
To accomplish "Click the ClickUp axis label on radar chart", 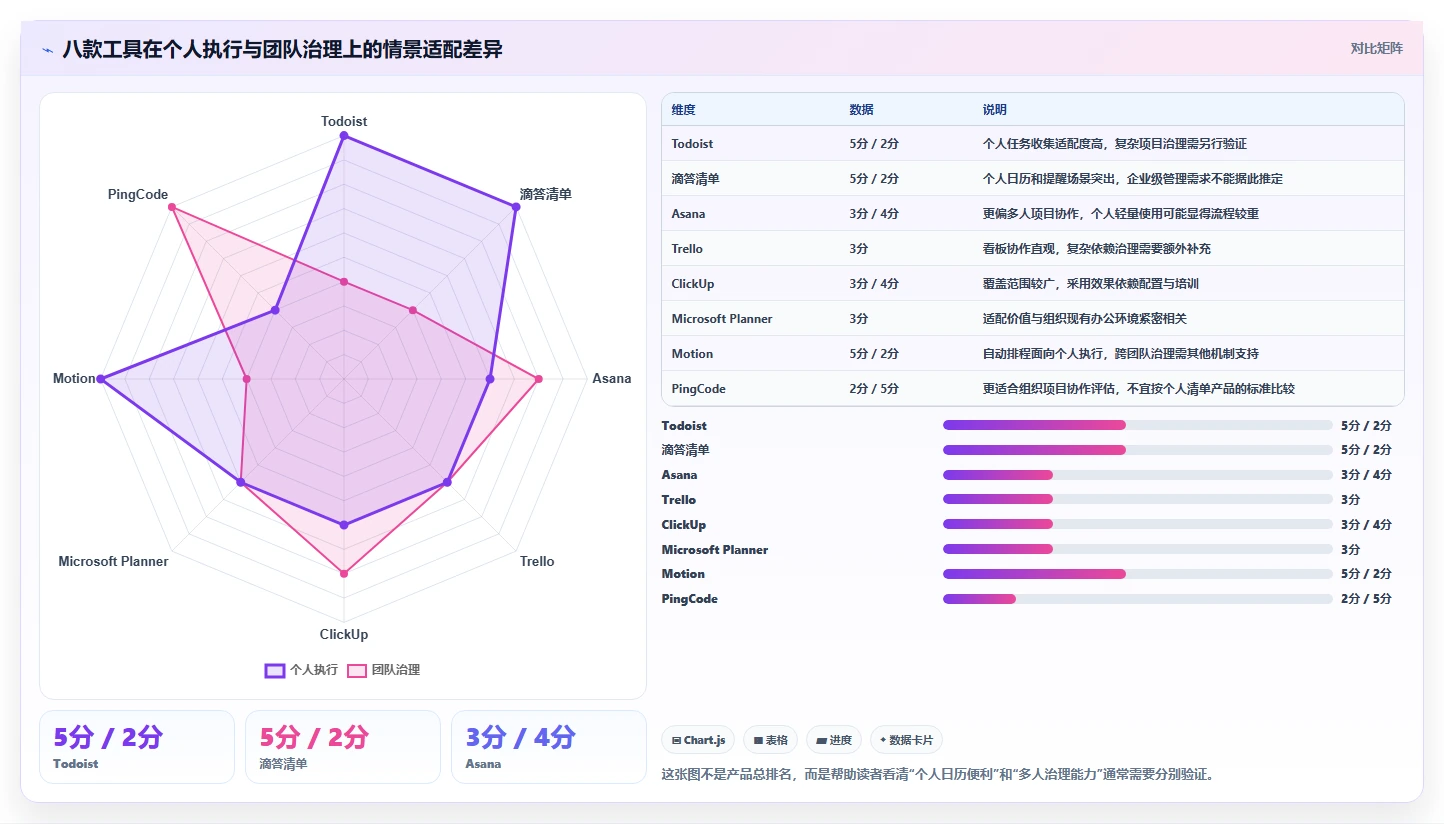I will 344,634.
